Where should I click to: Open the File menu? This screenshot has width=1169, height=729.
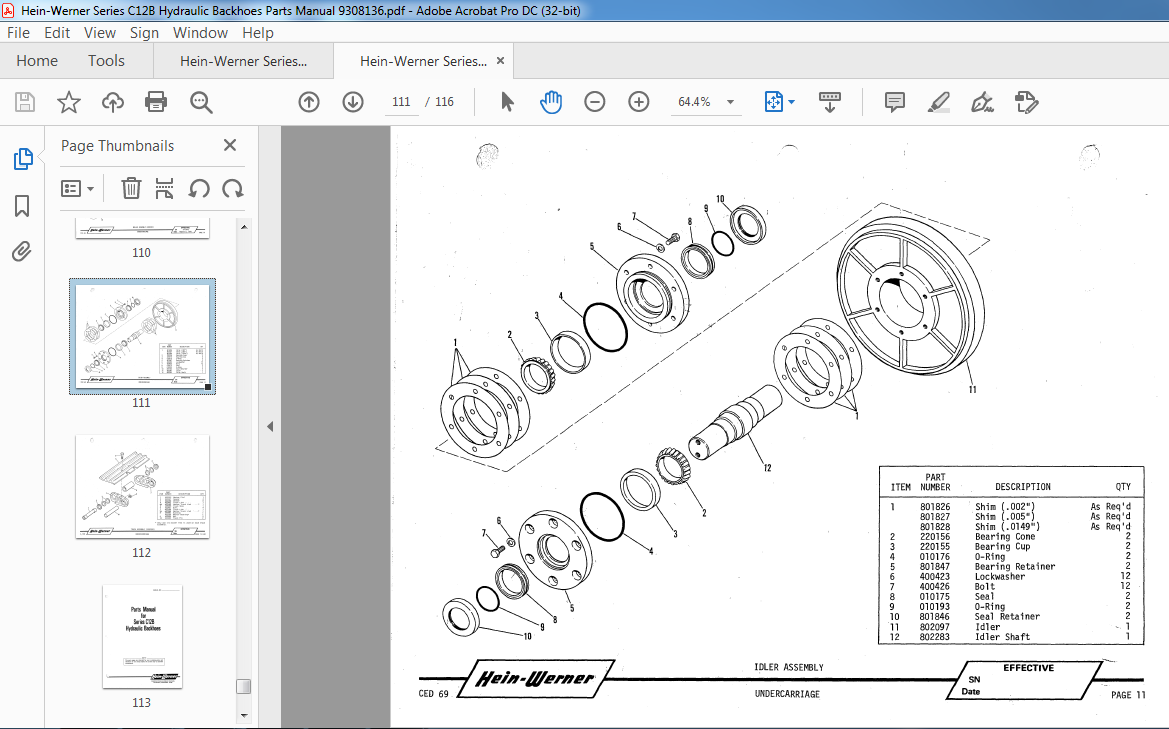tap(18, 33)
